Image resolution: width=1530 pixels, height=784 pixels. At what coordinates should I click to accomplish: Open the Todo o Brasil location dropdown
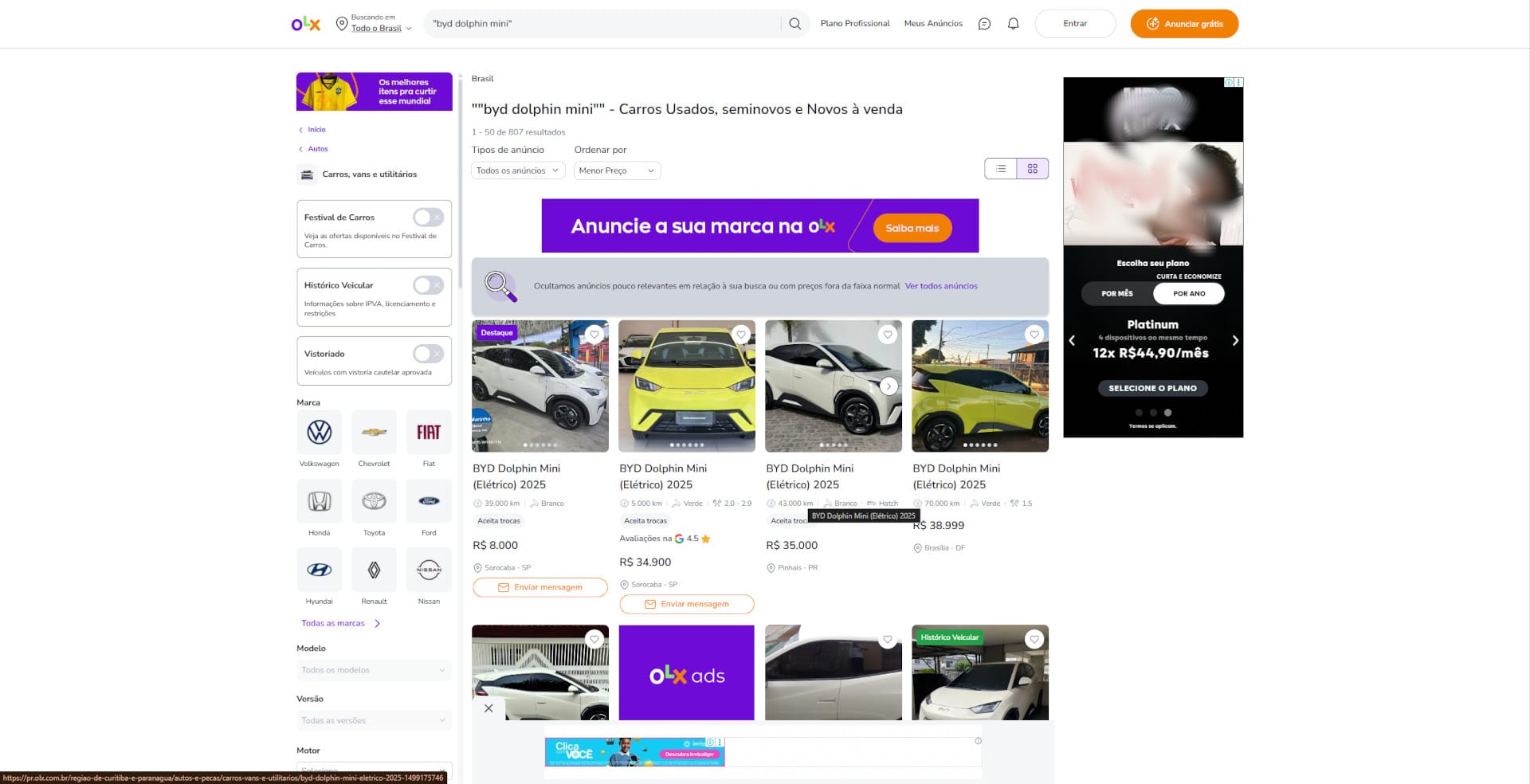click(381, 28)
